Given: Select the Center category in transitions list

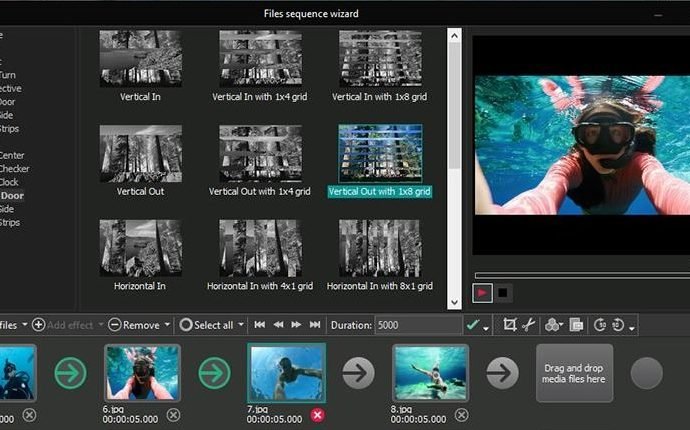Looking at the screenshot, I should 12,155.
